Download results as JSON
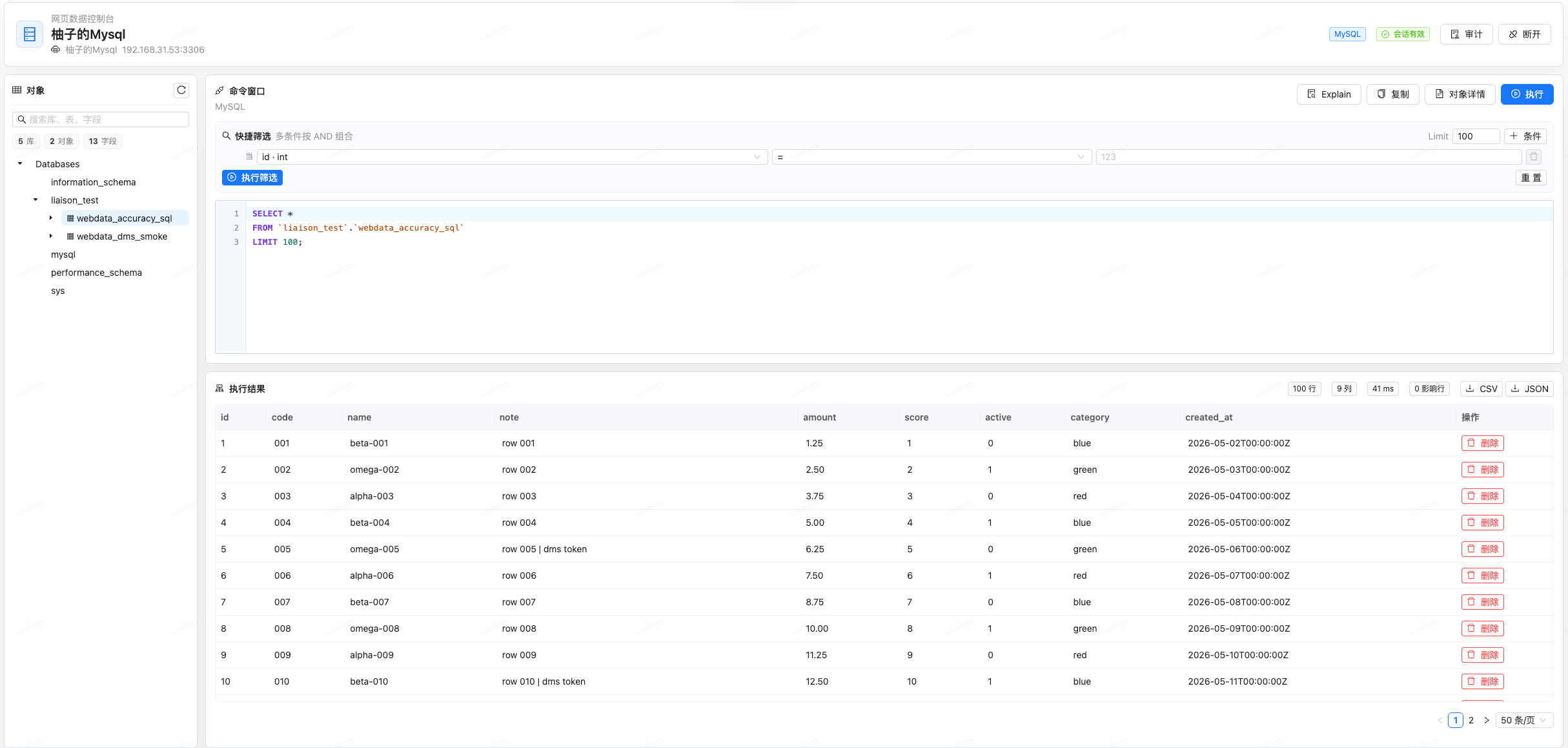 coord(1529,389)
